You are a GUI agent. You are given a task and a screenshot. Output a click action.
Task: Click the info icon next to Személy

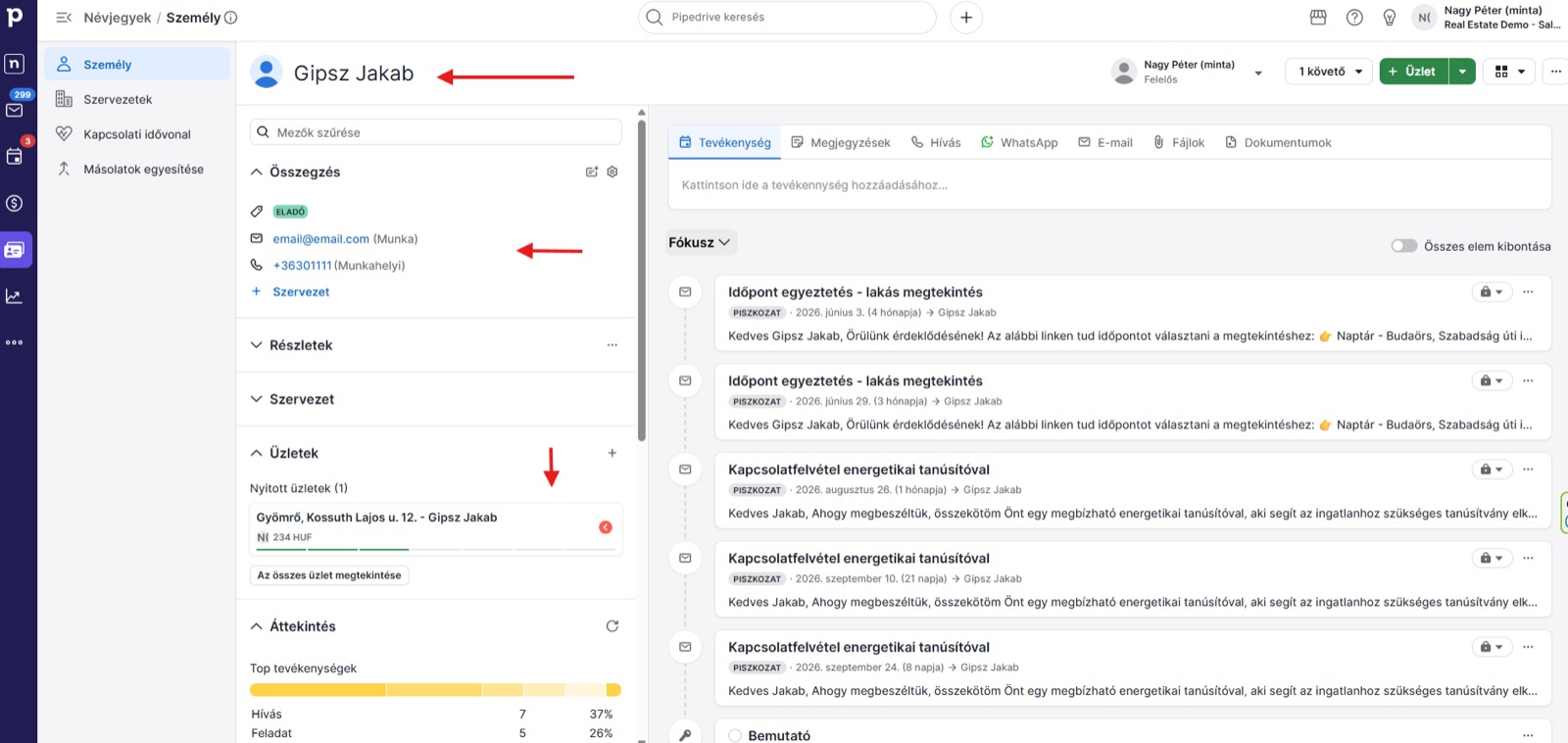231,18
